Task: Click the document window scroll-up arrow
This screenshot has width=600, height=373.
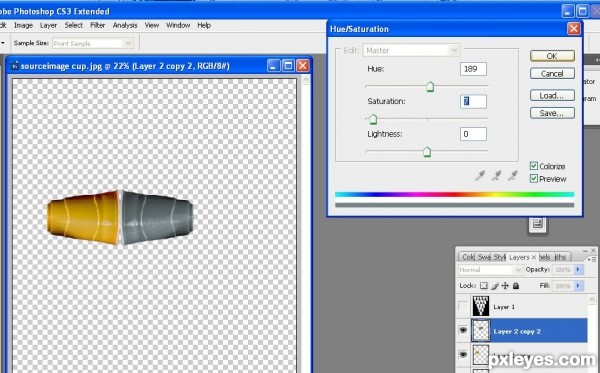Action: 305,80
